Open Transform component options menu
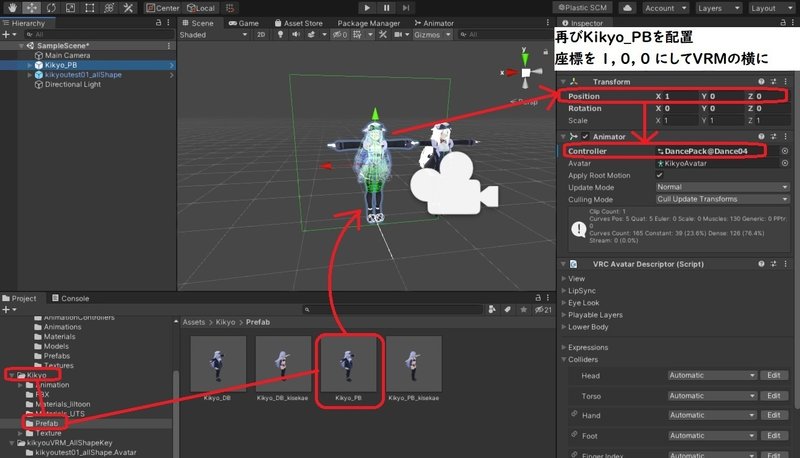Image resolution: width=800 pixels, height=458 pixels. click(x=785, y=82)
